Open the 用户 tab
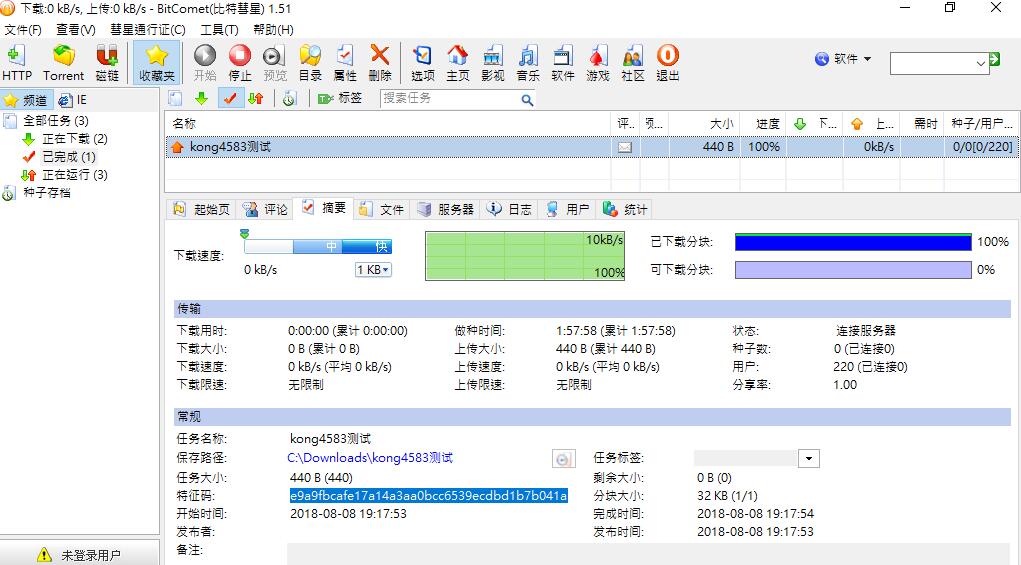The height and width of the screenshot is (565, 1021). tap(568, 210)
